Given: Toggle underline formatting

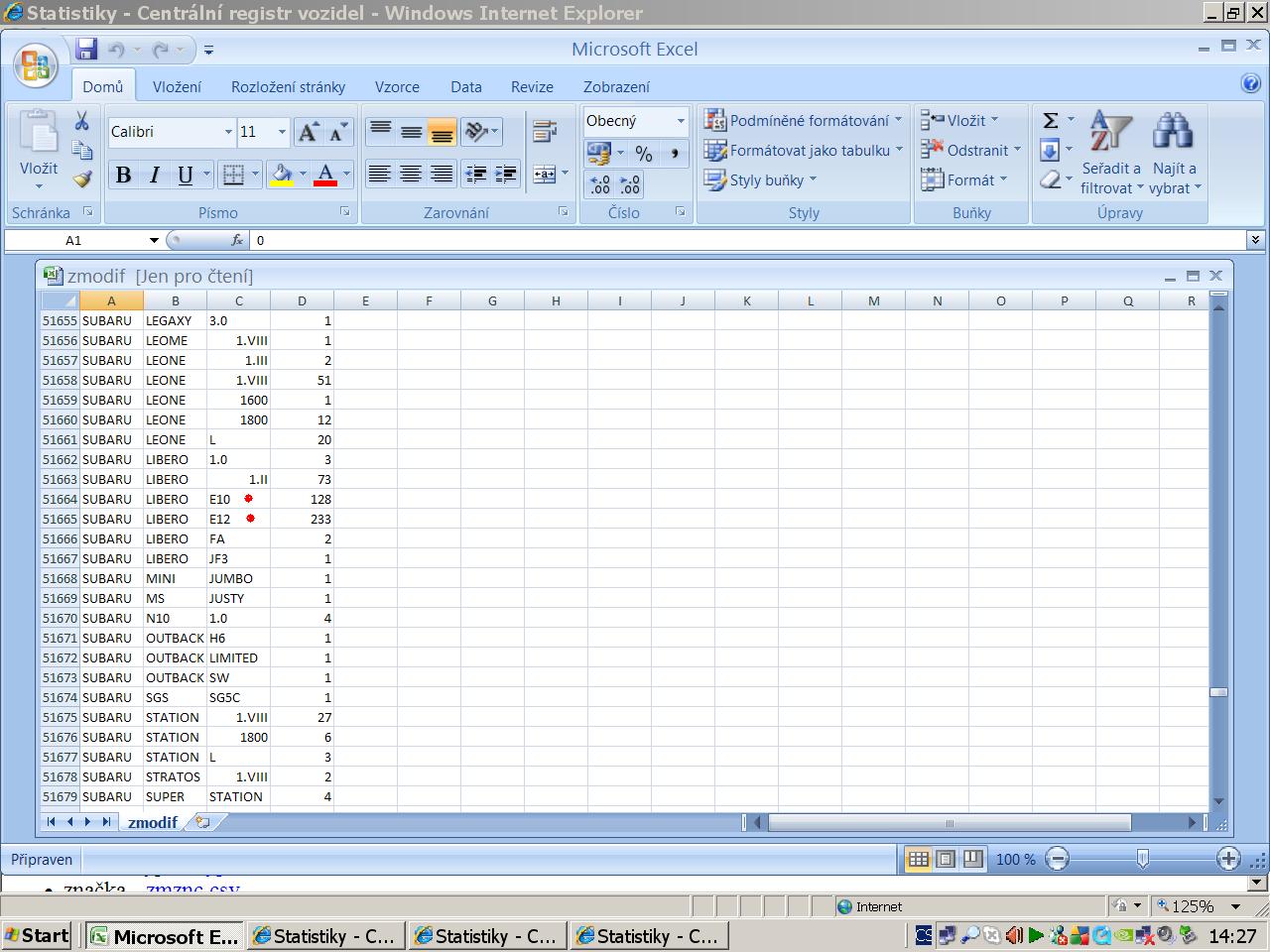Looking at the screenshot, I should pos(185,176).
